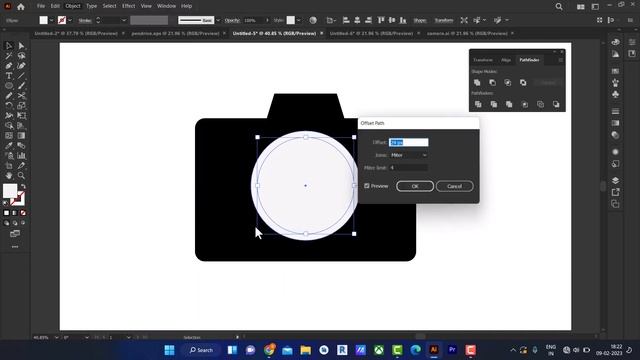Choose the Line Segment tool

21,76
